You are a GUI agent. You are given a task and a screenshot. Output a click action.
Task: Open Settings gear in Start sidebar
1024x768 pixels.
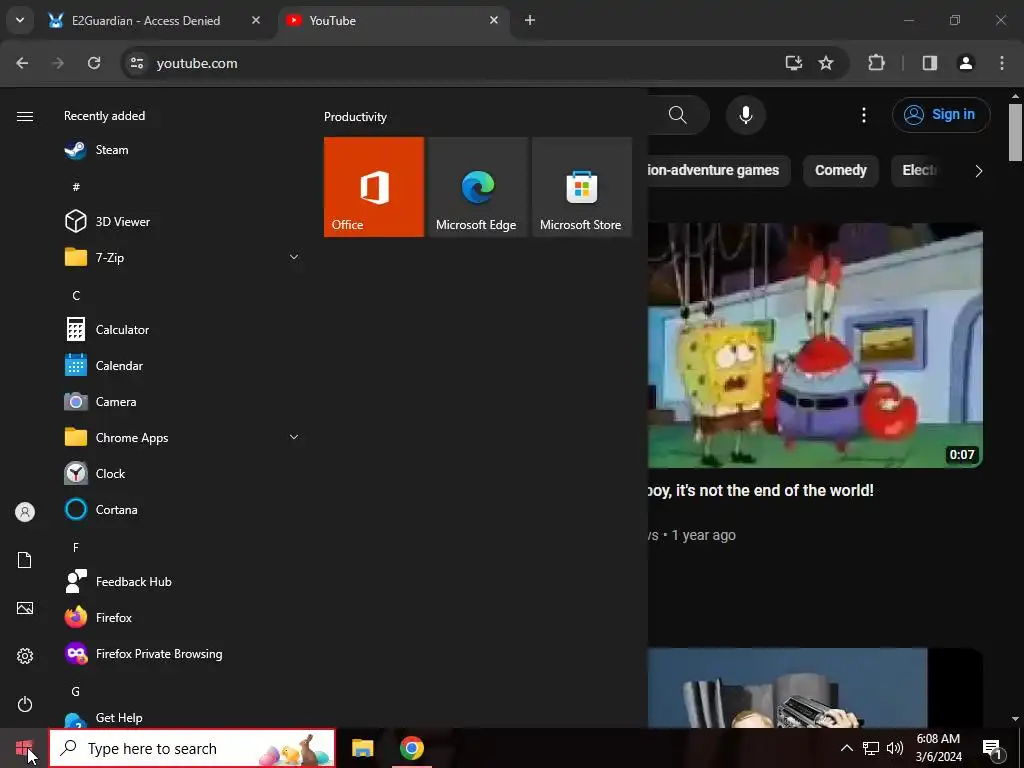click(x=25, y=656)
